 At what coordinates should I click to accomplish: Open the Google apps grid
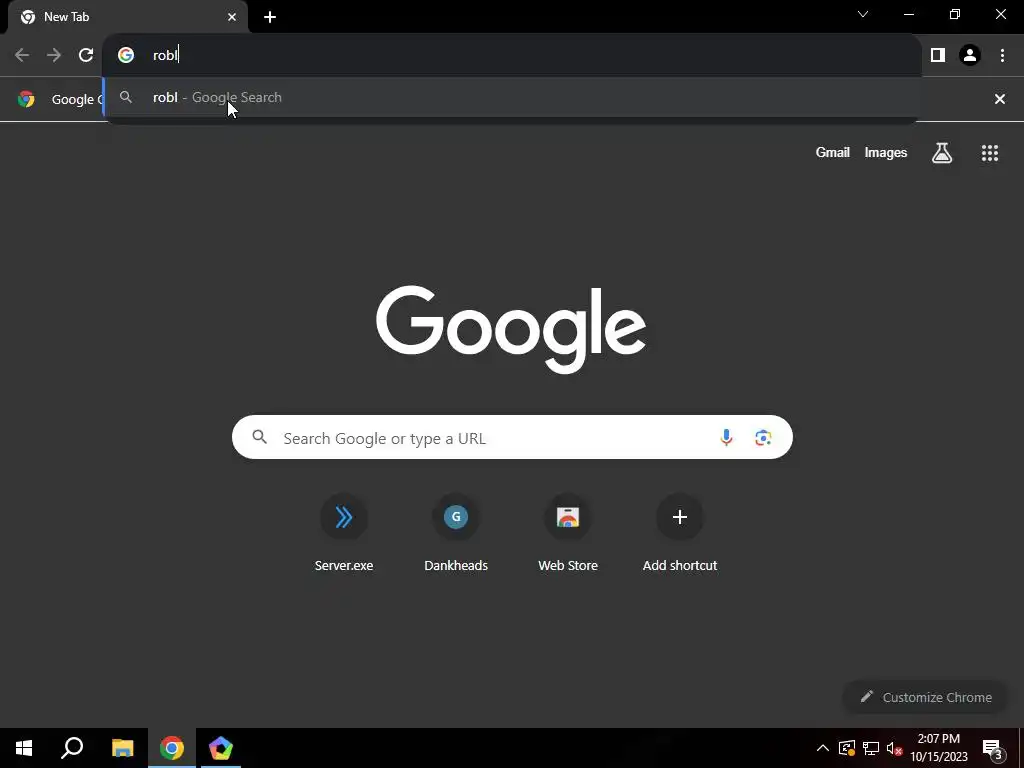pos(989,153)
